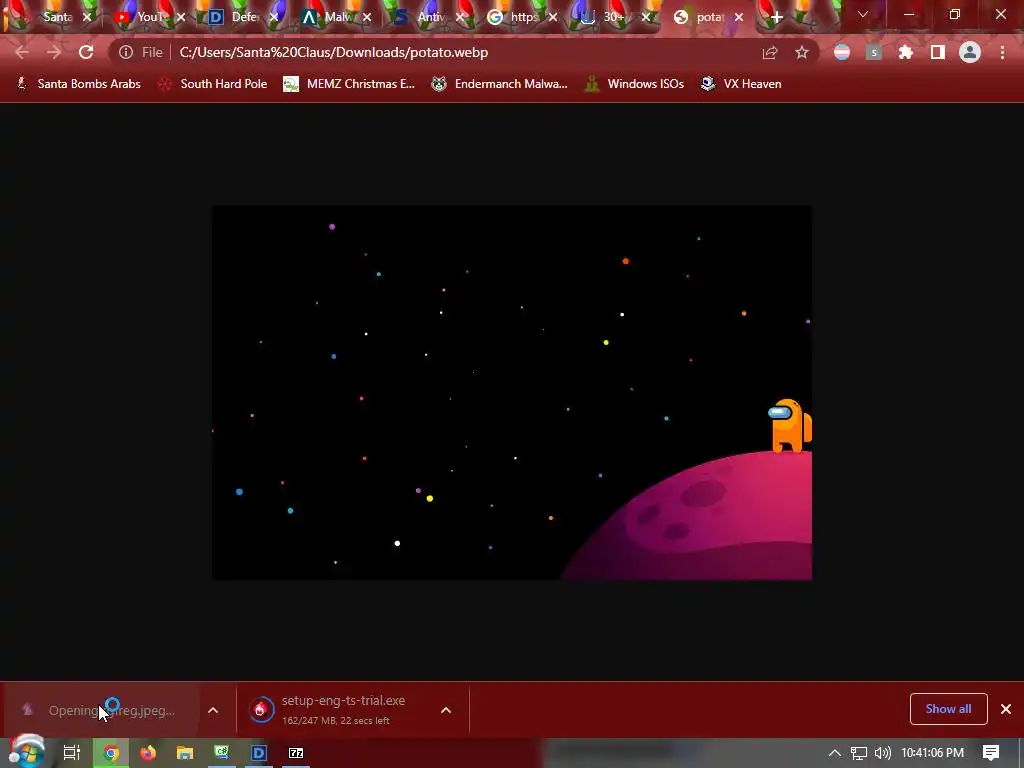Go back to the previous page

pyautogui.click(x=22, y=52)
